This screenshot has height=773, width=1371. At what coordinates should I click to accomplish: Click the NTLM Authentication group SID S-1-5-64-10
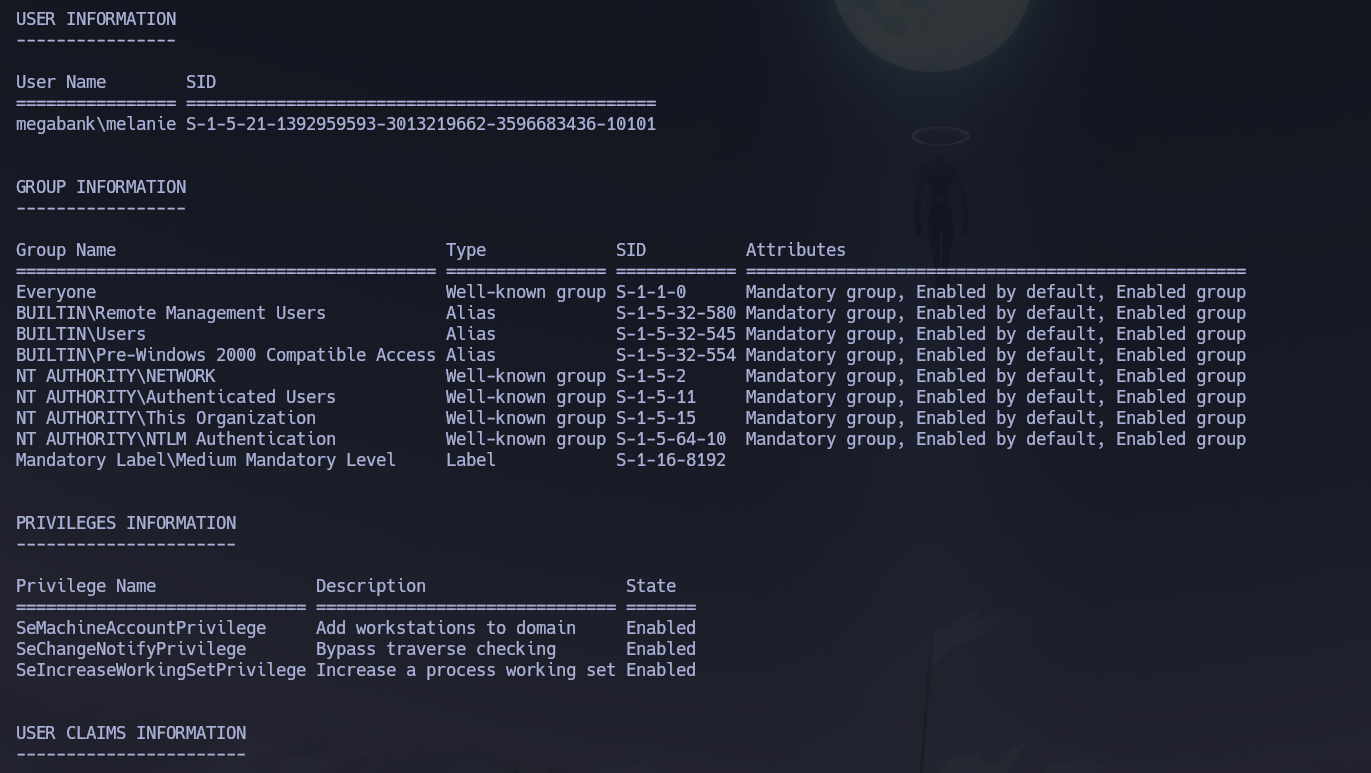671,439
